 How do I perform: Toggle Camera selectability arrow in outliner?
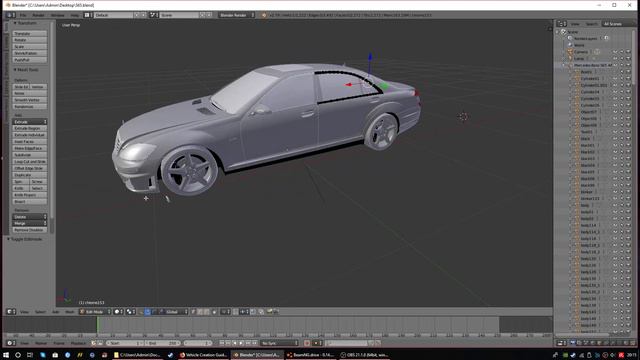622,52
